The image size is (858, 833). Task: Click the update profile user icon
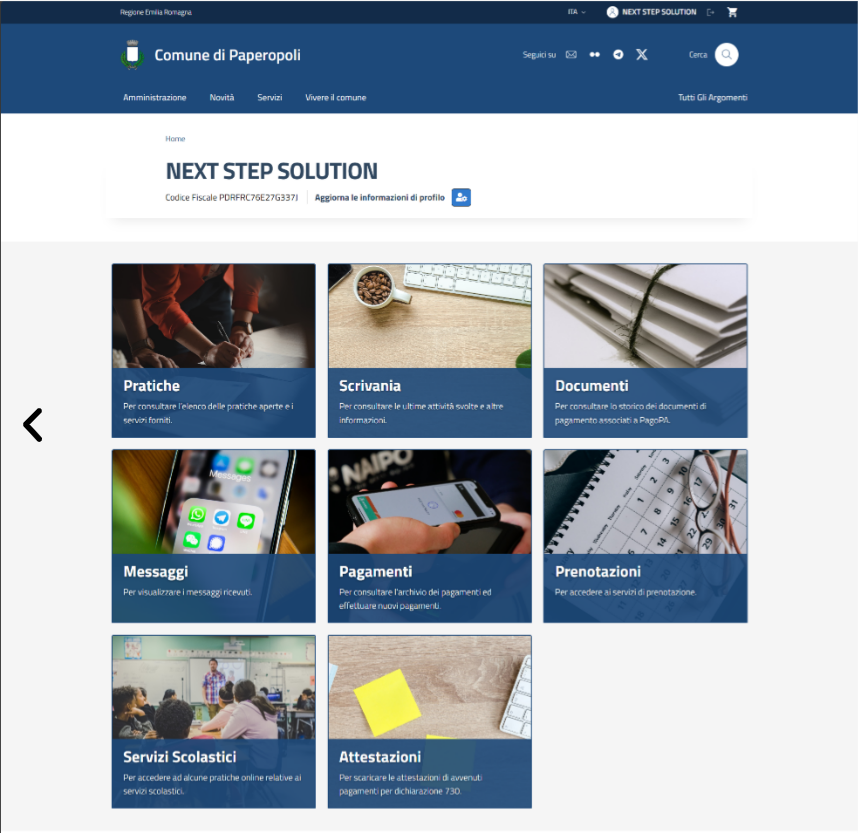coord(461,198)
